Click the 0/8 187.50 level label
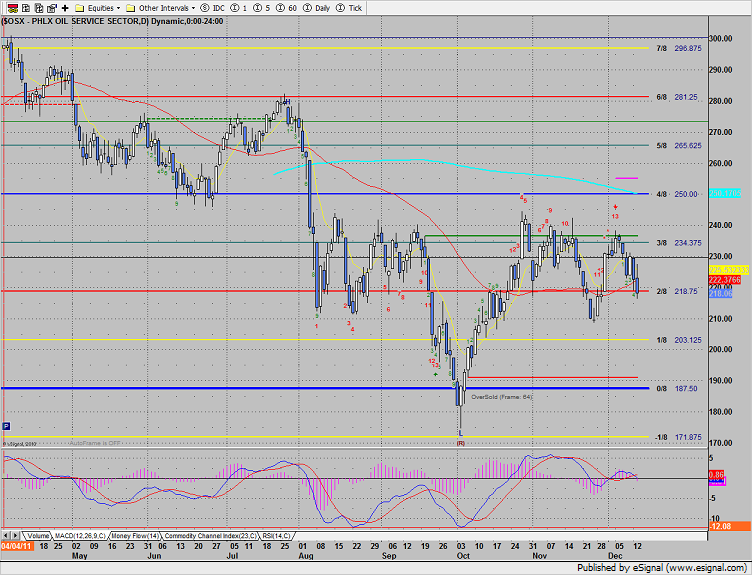 point(677,389)
